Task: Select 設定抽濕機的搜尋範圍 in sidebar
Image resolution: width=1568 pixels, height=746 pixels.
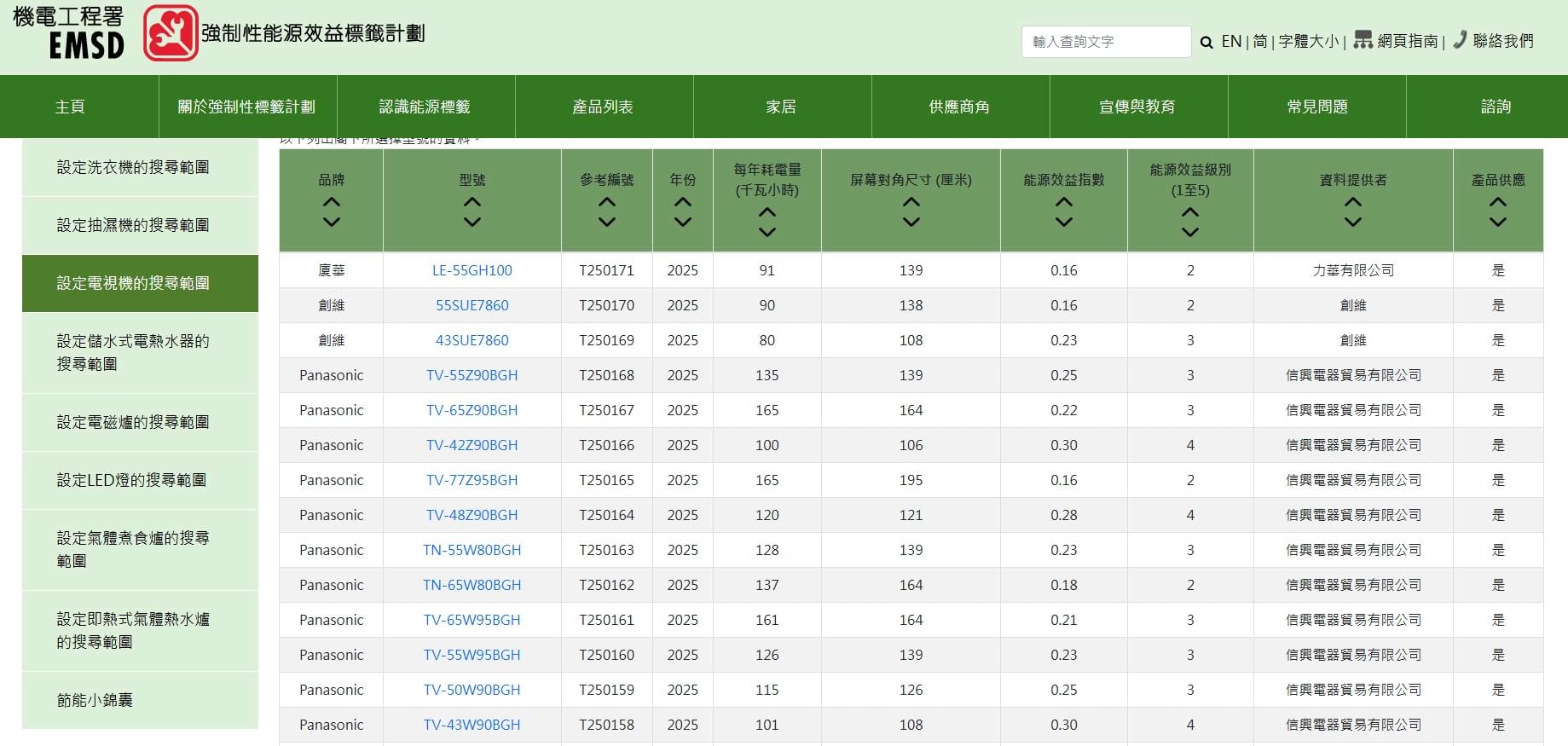Action: pyautogui.click(x=140, y=225)
